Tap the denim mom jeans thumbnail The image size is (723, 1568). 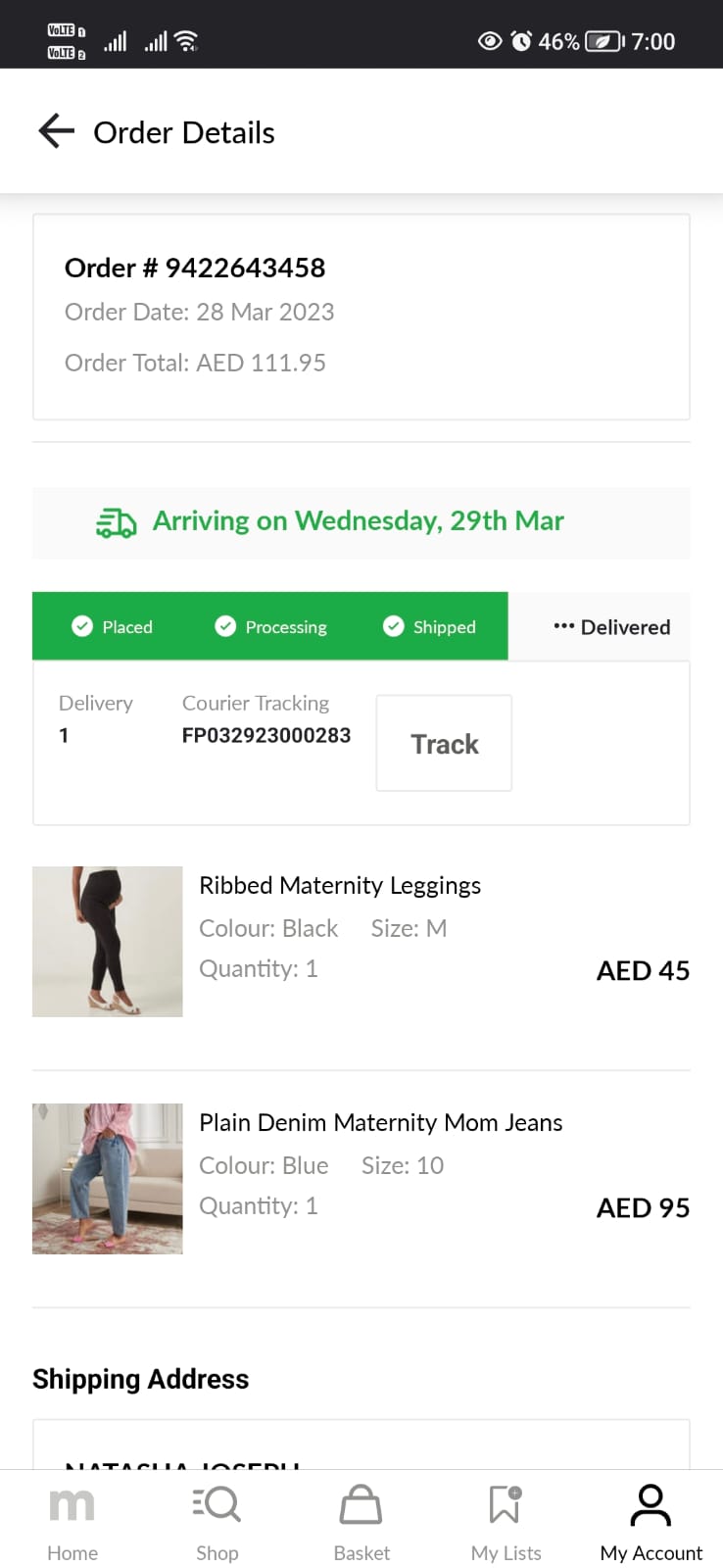(108, 1179)
